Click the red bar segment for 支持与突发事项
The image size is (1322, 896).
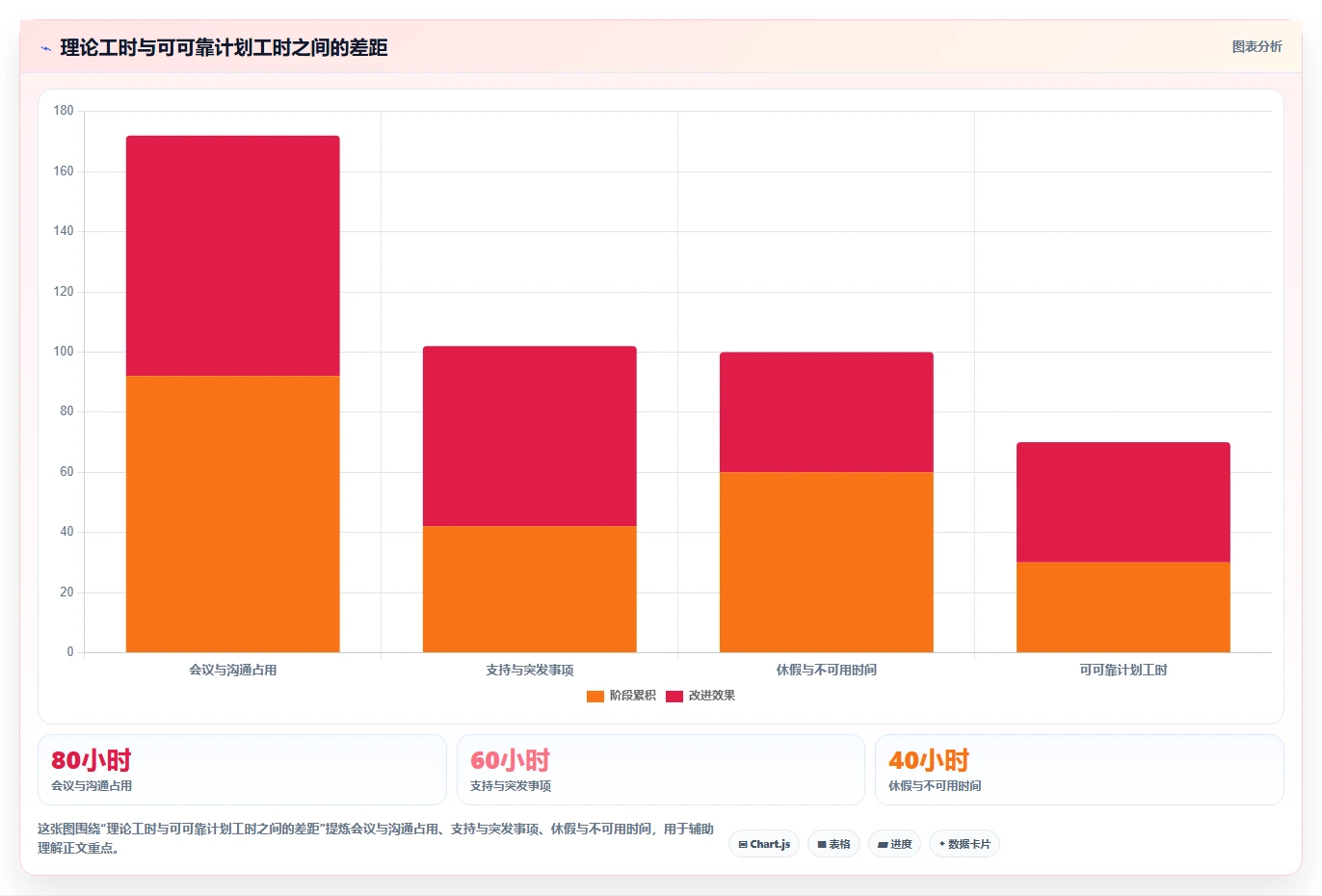pyautogui.click(x=530, y=435)
